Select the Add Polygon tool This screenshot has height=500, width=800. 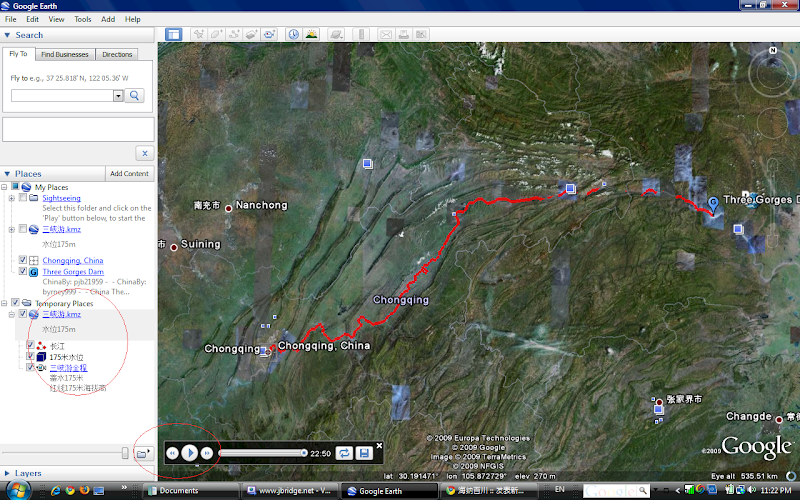click(216, 35)
